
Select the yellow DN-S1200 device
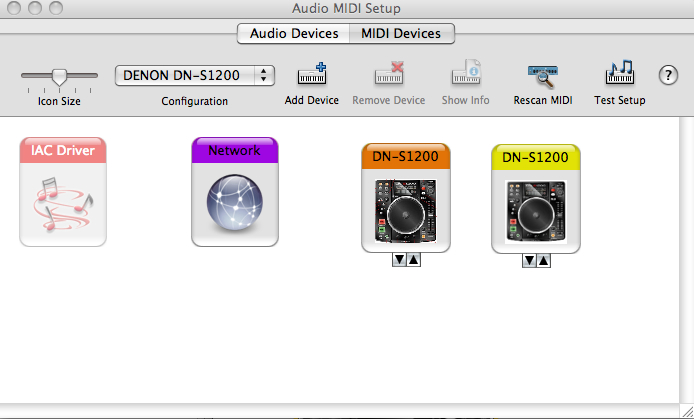(536, 199)
